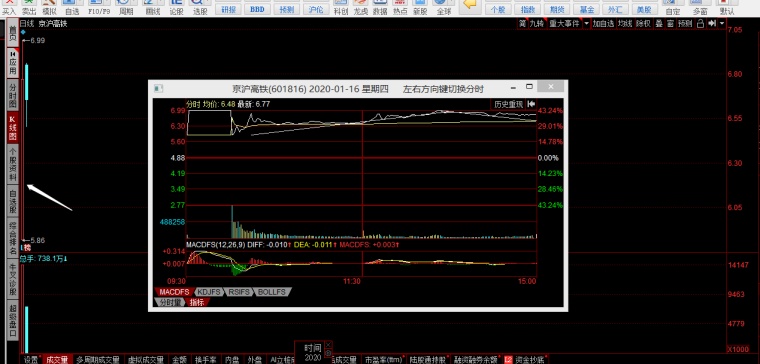Open the 科创 toolbar icon
Screen dimensions: 760x364
point(341,7)
